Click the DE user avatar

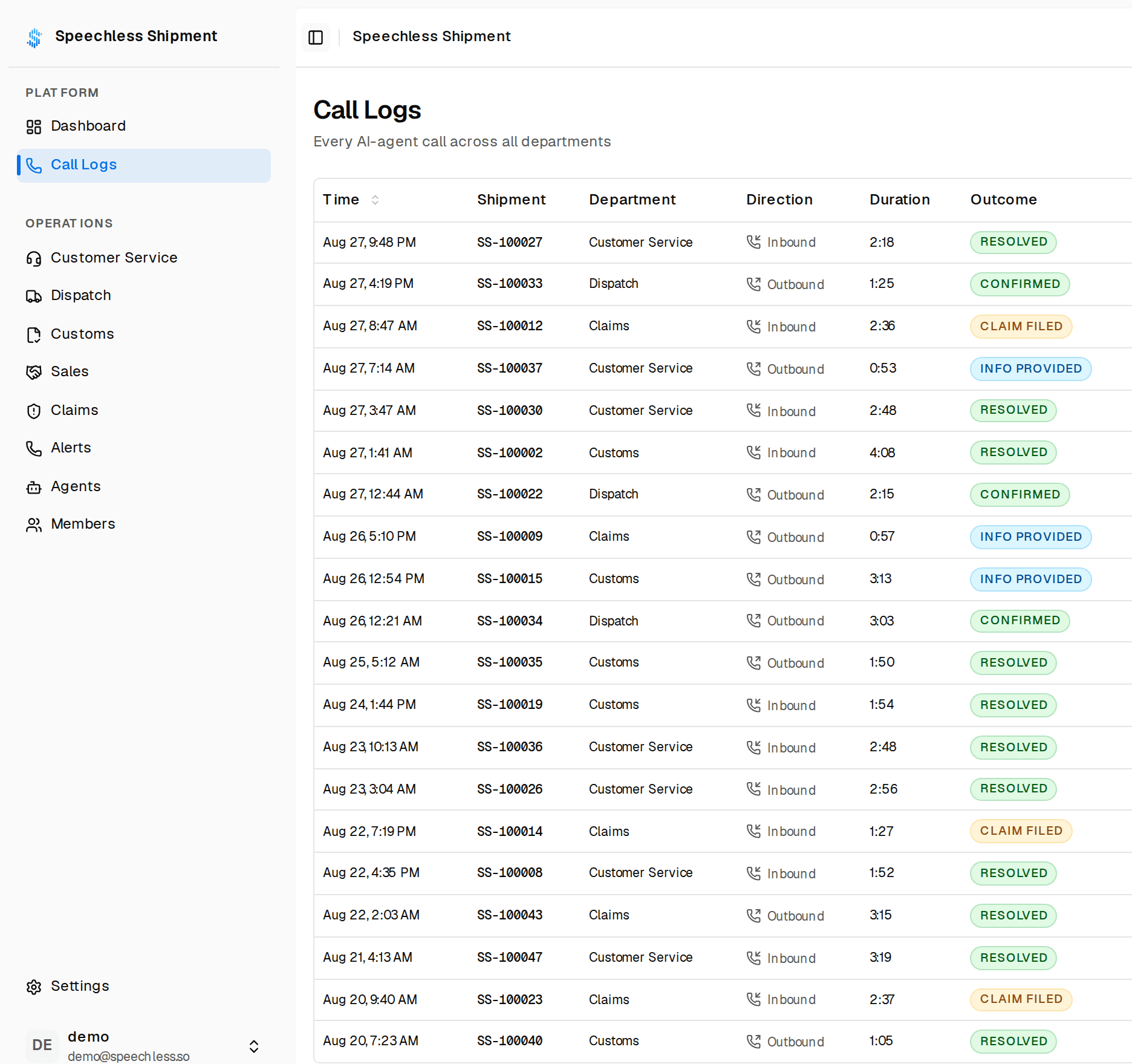tap(42, 1045)
